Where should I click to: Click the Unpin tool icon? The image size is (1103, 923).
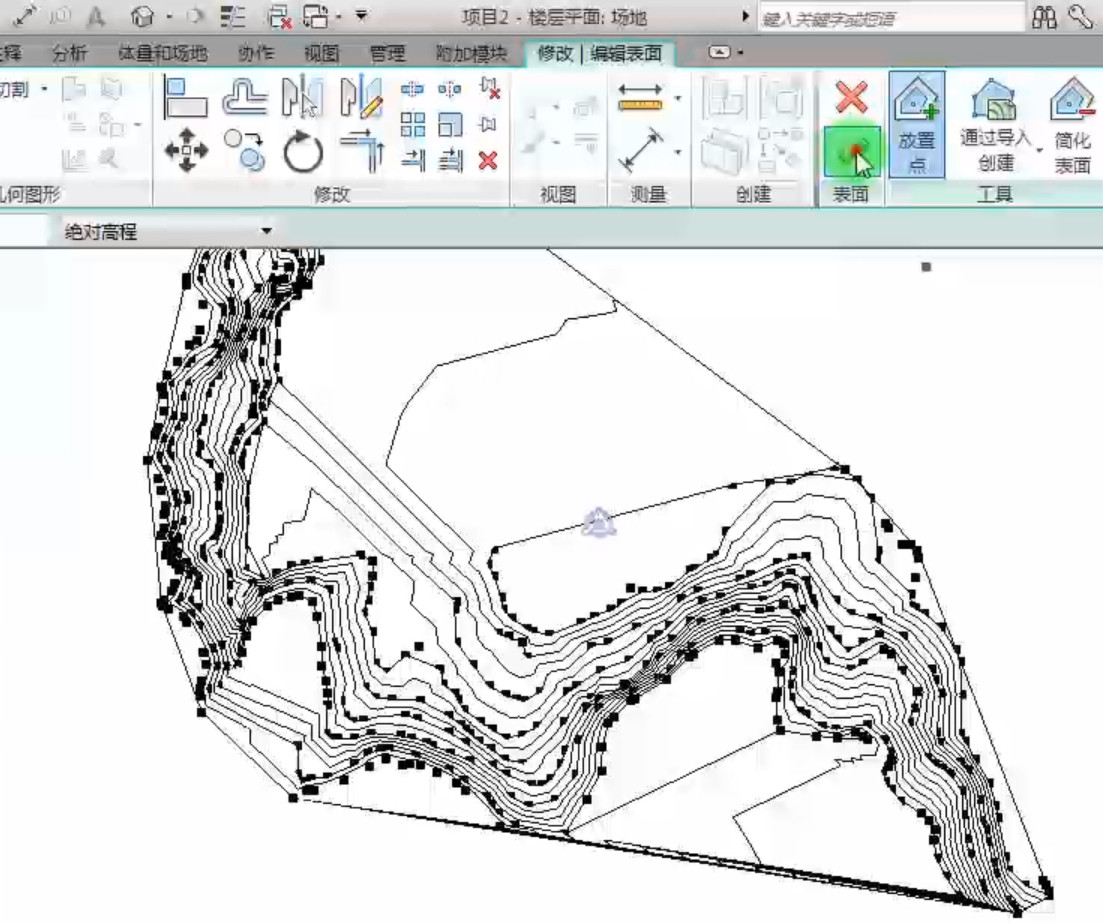(x=489, y=89)
